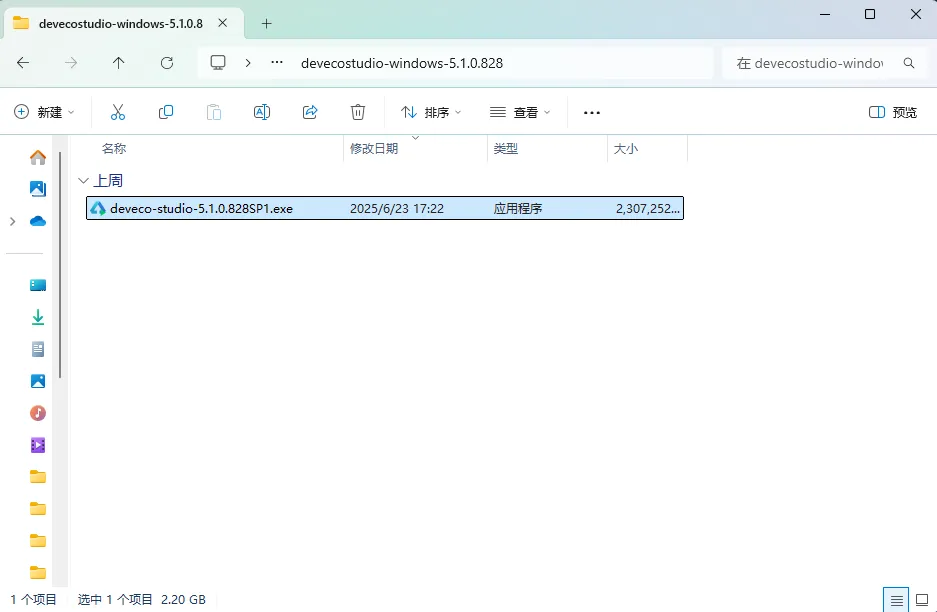Collapse the 上周 group
This screenshot has width=937, height=612.
pos(84,180)
